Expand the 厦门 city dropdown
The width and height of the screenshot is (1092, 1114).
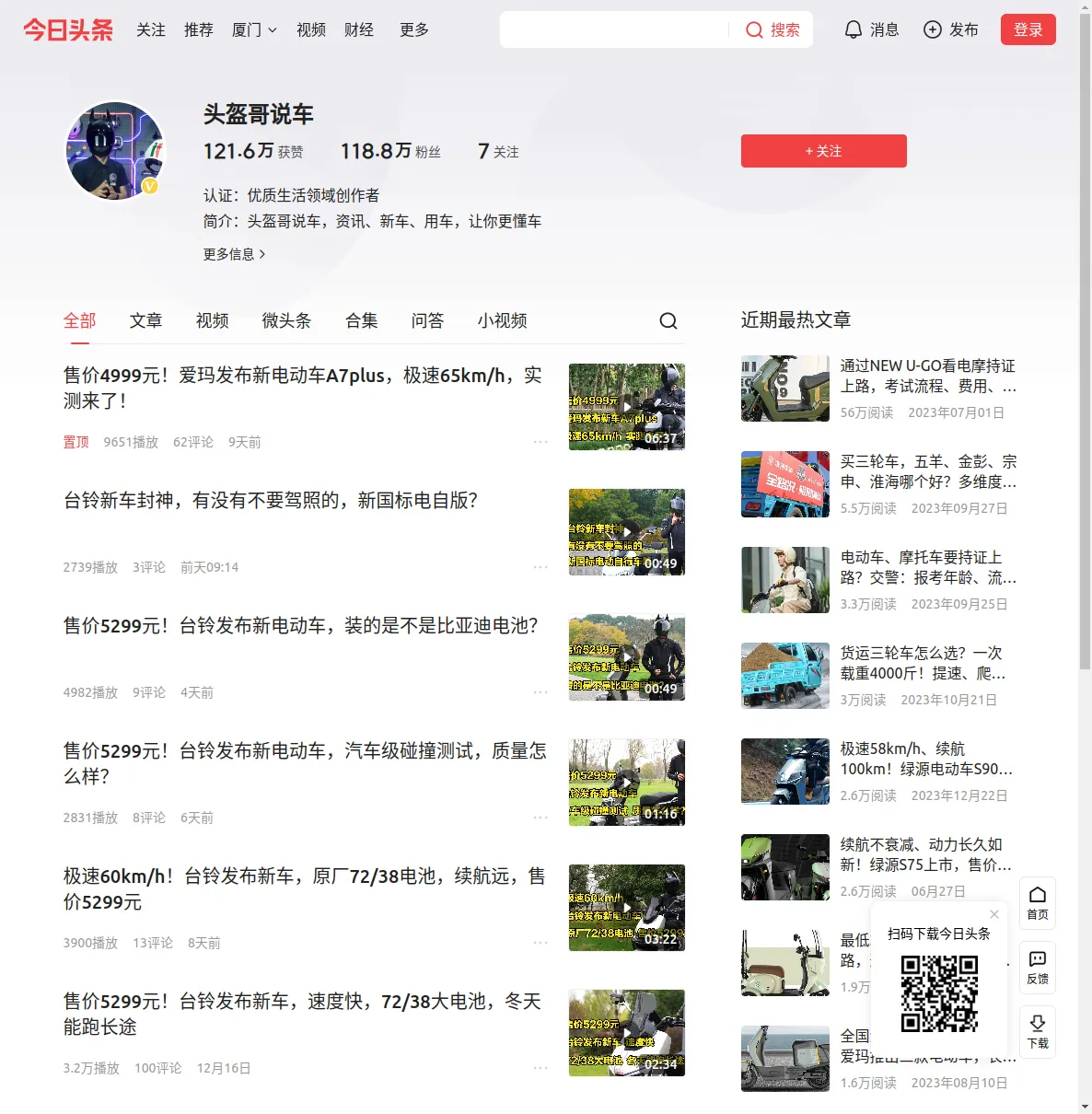[x=254, y=30]
